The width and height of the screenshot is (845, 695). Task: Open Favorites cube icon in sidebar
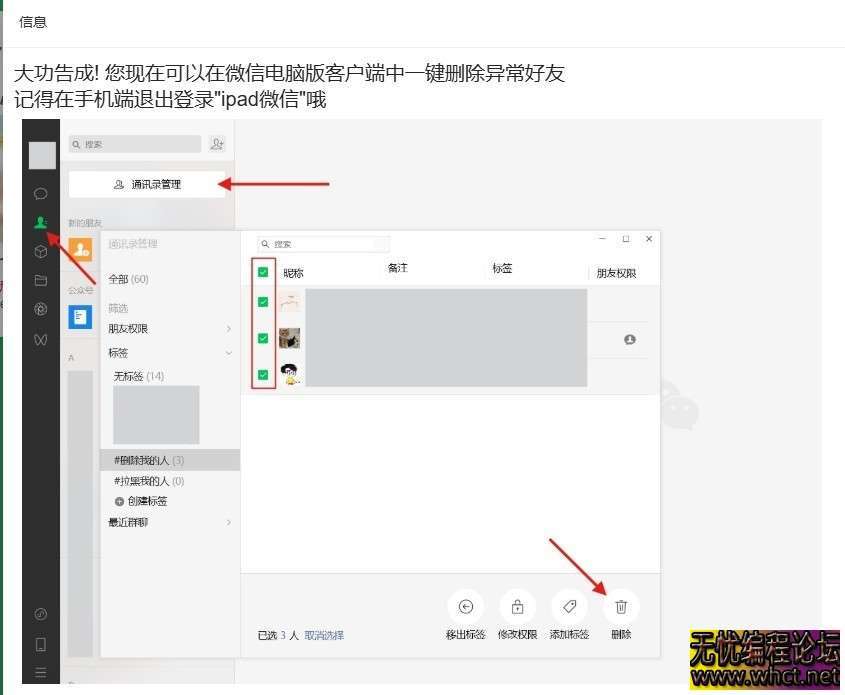(41, 252)
